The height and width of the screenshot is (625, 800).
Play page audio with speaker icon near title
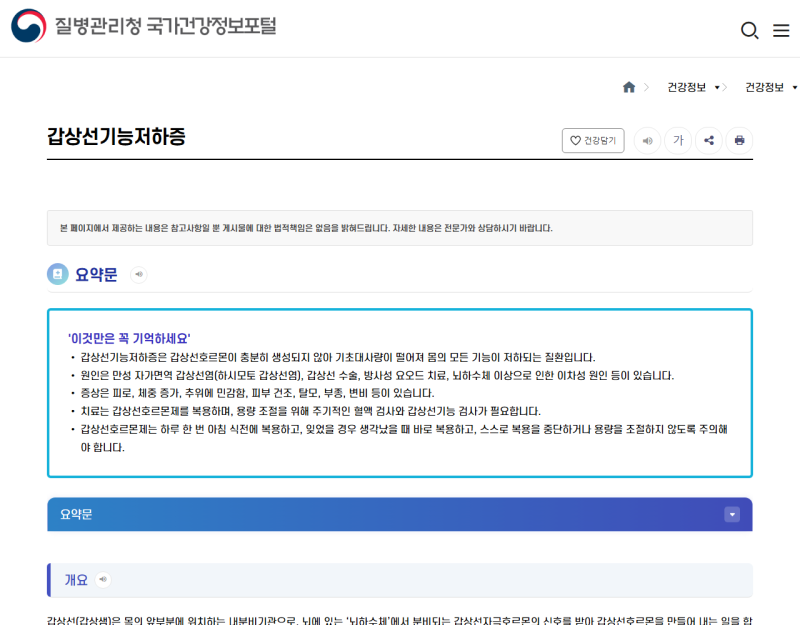[x=647, y=140]
